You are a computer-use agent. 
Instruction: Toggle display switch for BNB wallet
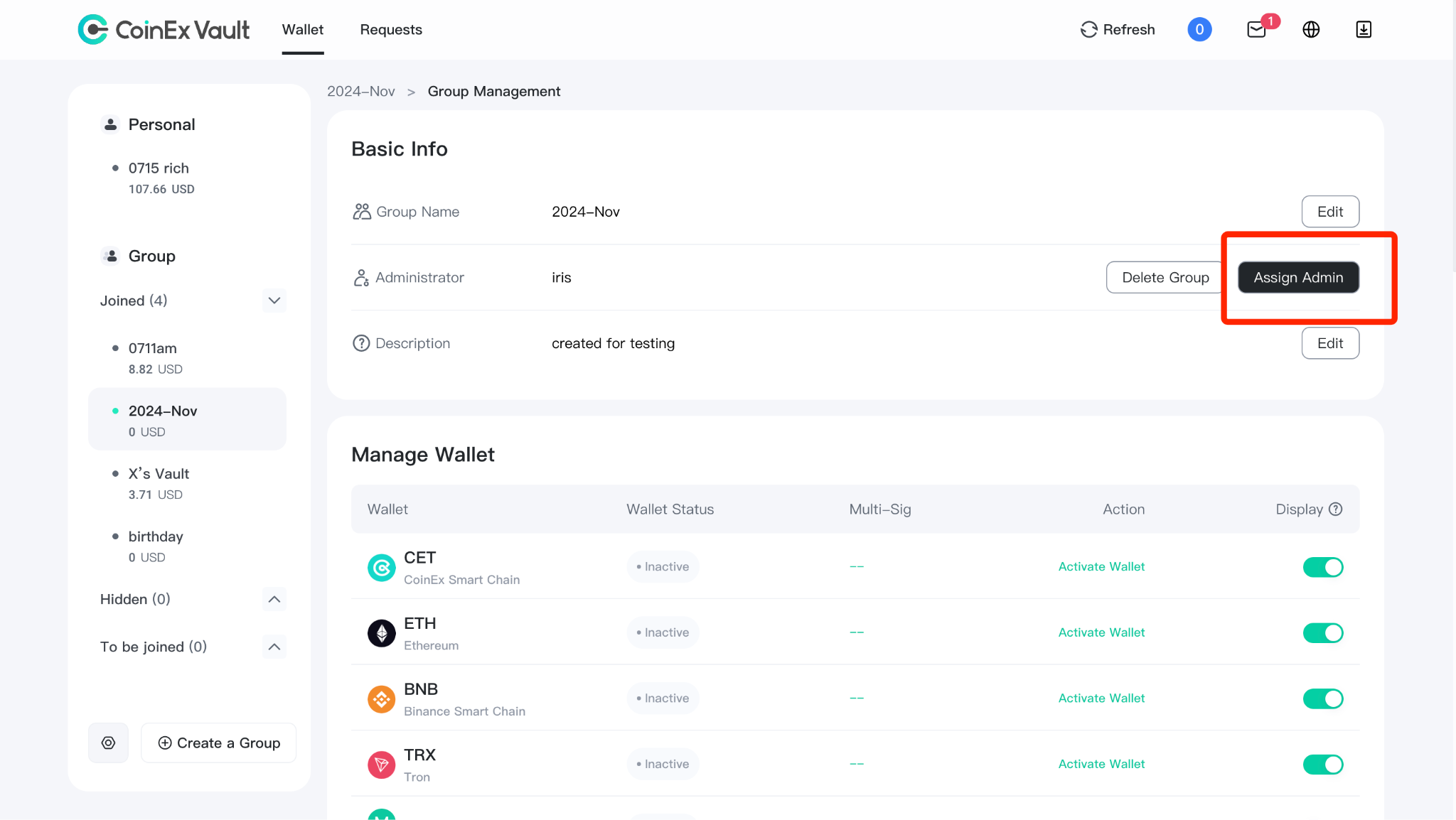coord(1322,698)
